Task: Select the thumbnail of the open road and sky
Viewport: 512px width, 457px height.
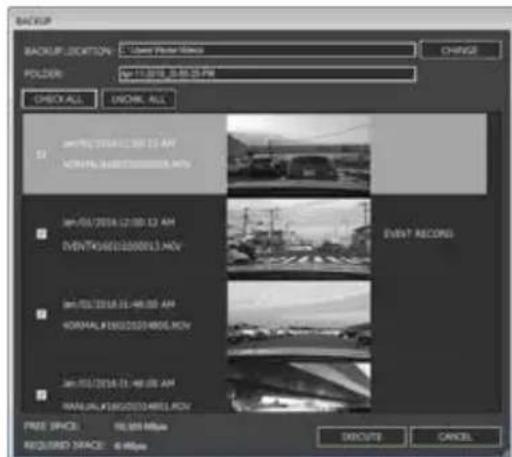Action: click(299, 319)
